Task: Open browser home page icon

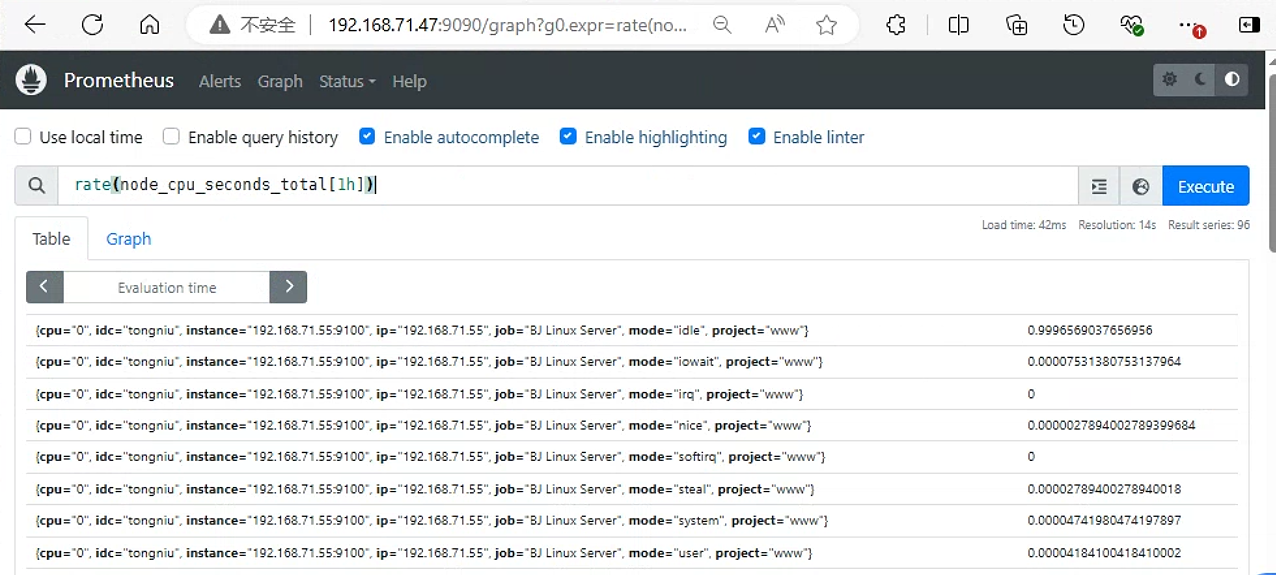Action: tap(149, 25)
